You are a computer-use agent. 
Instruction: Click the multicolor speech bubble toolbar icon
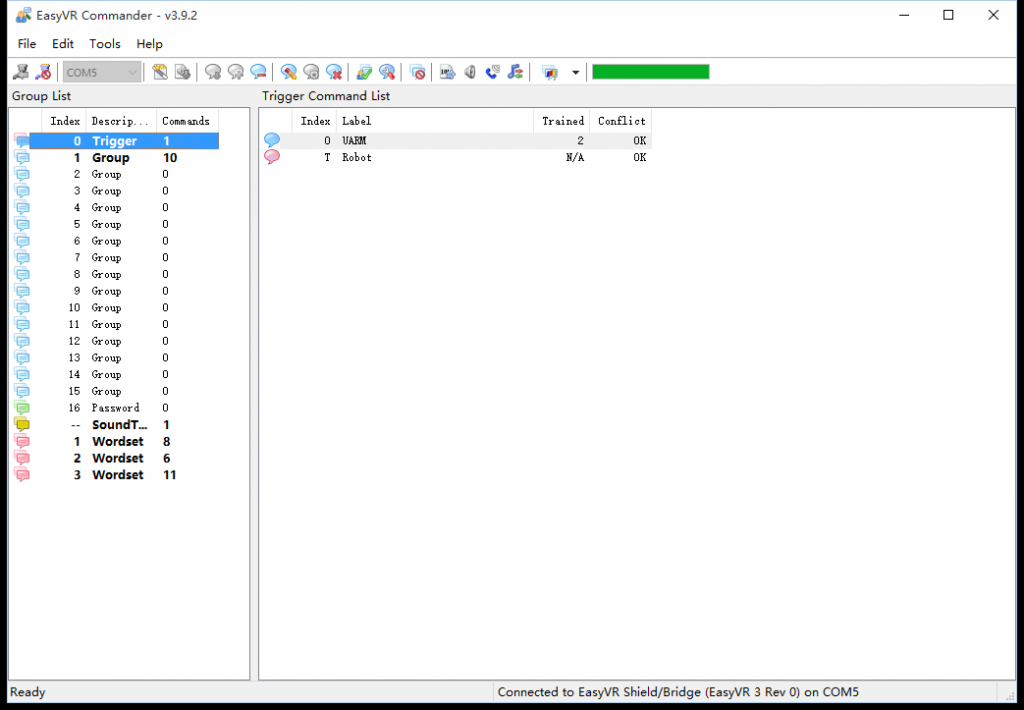tap(551, 72)
